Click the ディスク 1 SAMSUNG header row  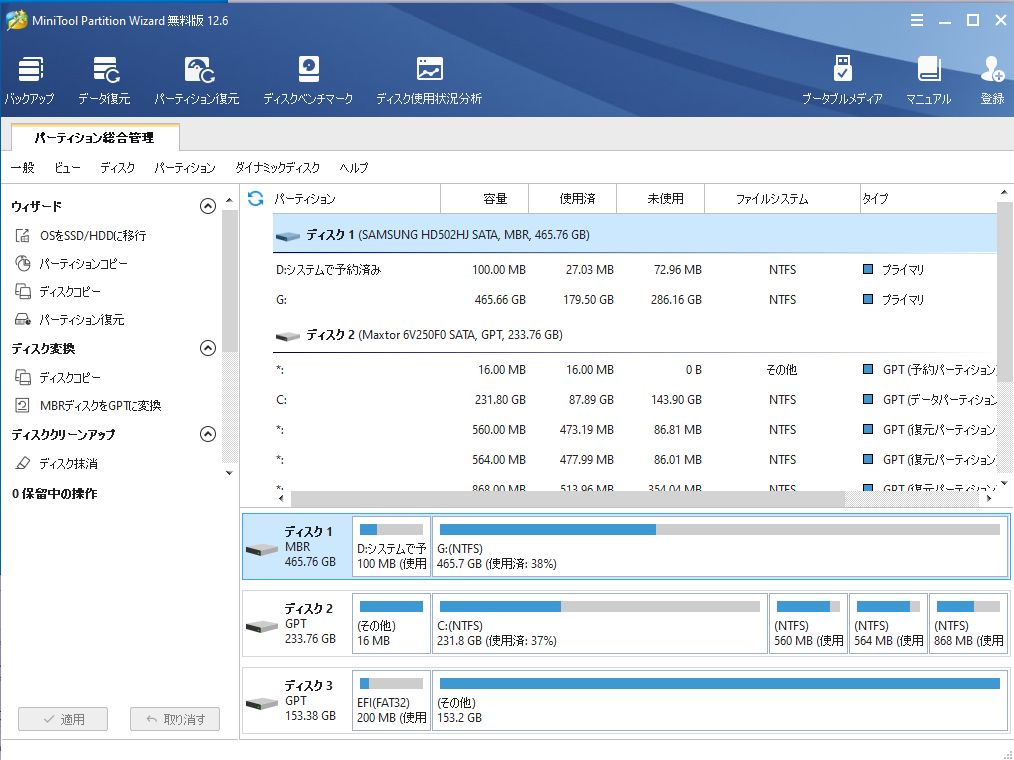634,235
